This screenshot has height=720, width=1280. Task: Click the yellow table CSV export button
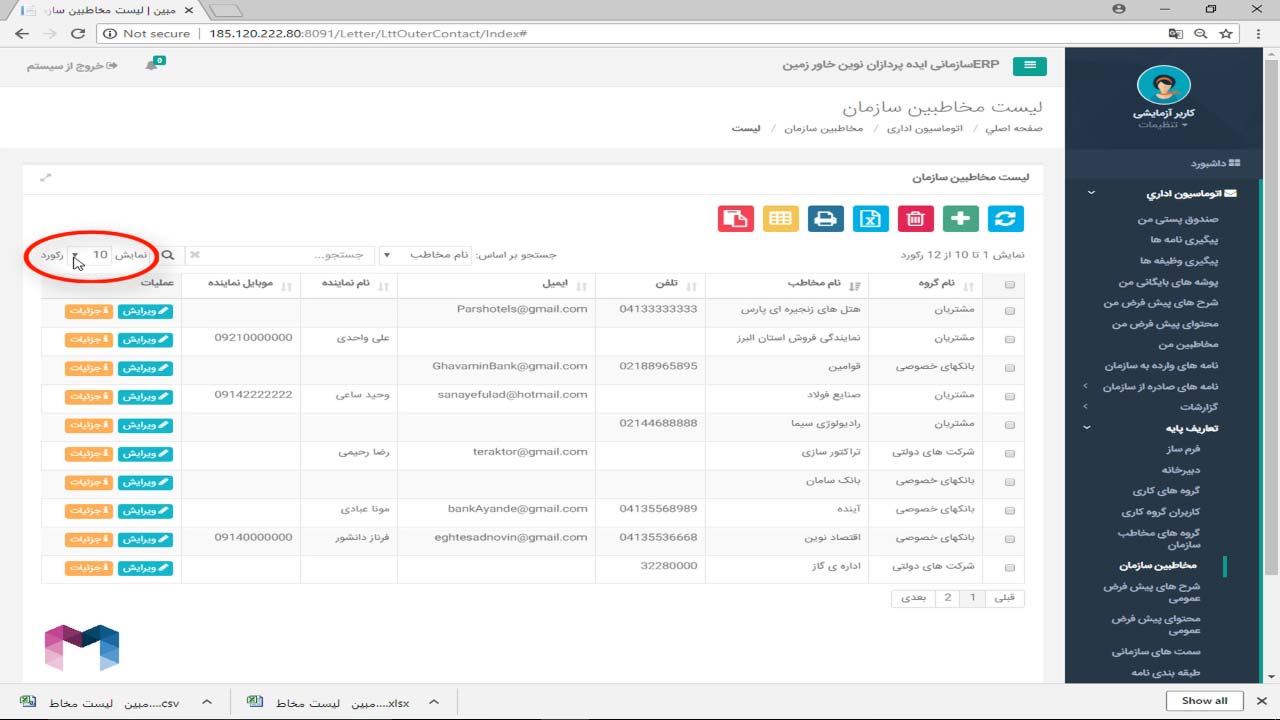[781, 219]
